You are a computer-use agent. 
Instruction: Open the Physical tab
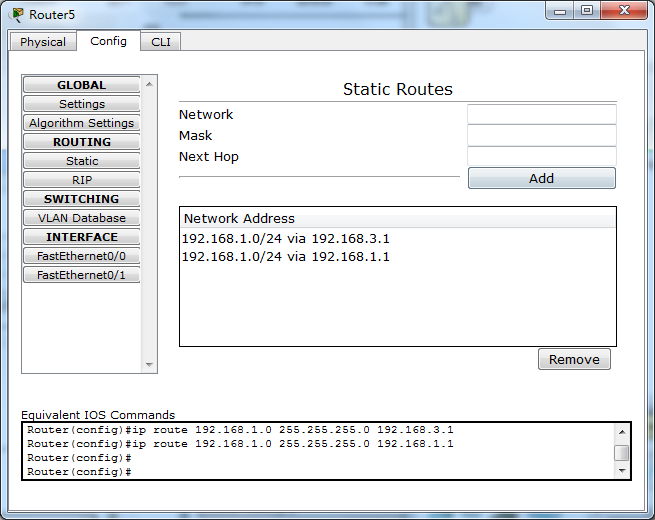(43, 42)
